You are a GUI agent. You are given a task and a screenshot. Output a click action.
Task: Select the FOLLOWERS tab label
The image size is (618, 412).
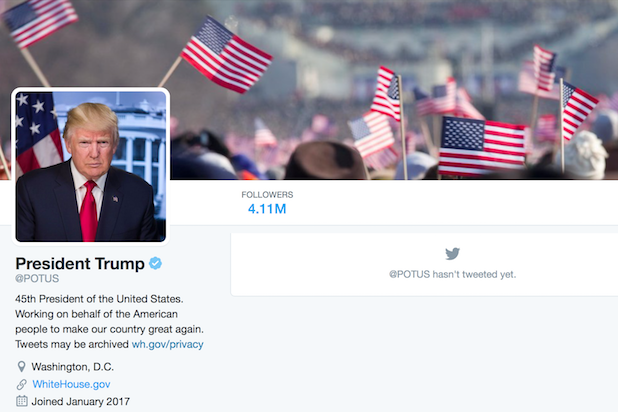267,195
